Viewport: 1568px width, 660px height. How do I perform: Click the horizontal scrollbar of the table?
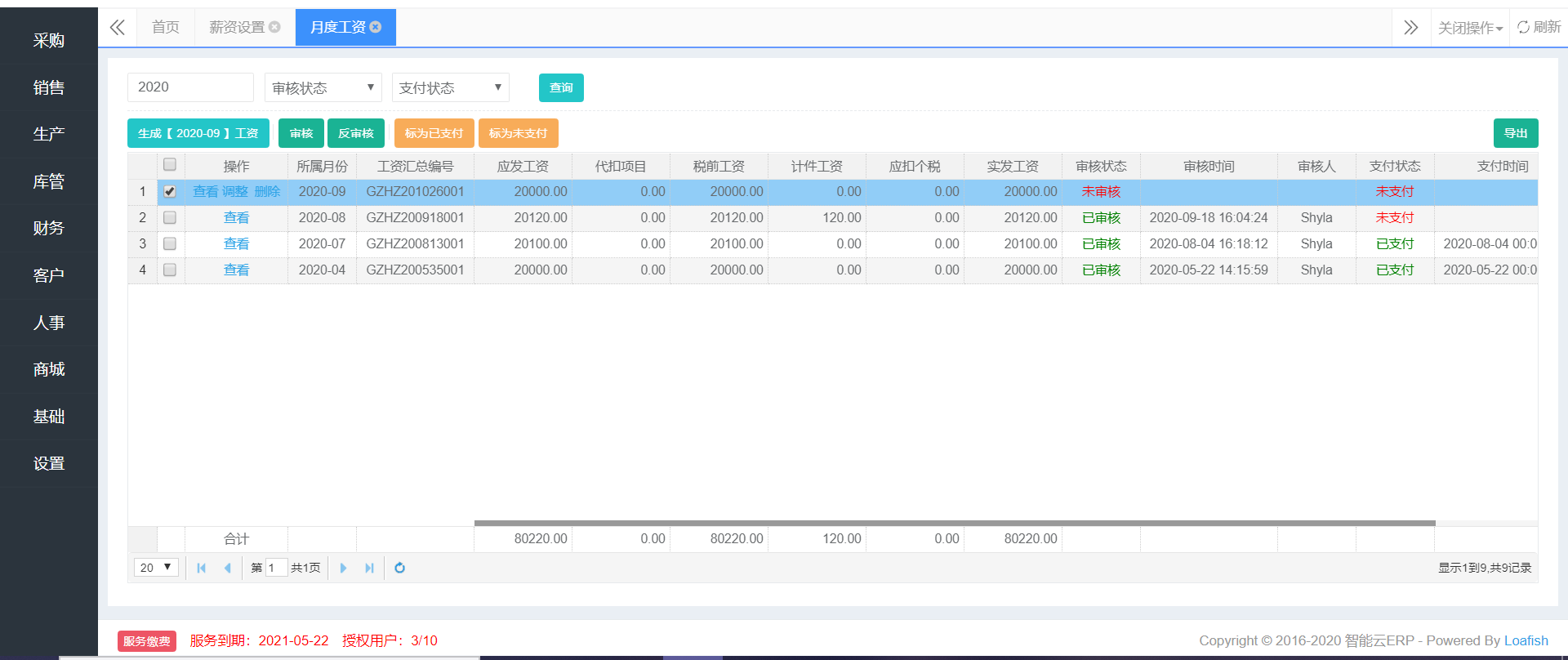click(x=955, y=523)
